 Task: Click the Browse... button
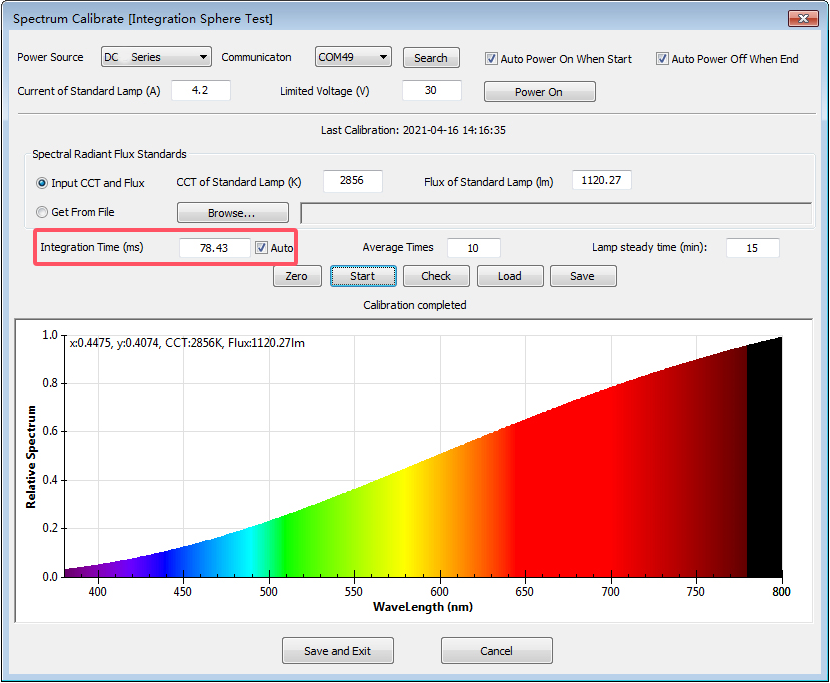click(232, 213)
